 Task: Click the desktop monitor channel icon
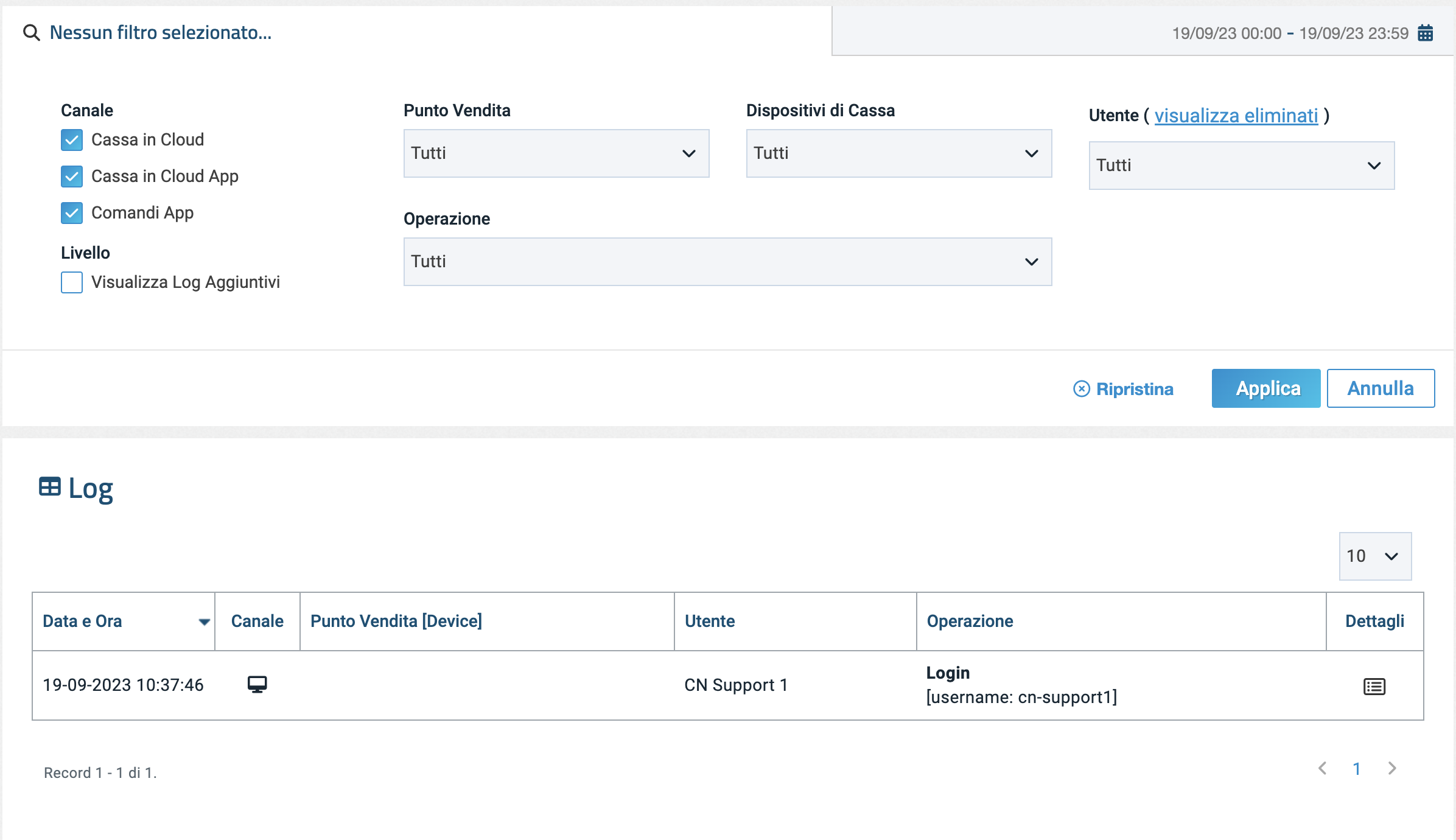pyautogui.click(x=257, y=685)
